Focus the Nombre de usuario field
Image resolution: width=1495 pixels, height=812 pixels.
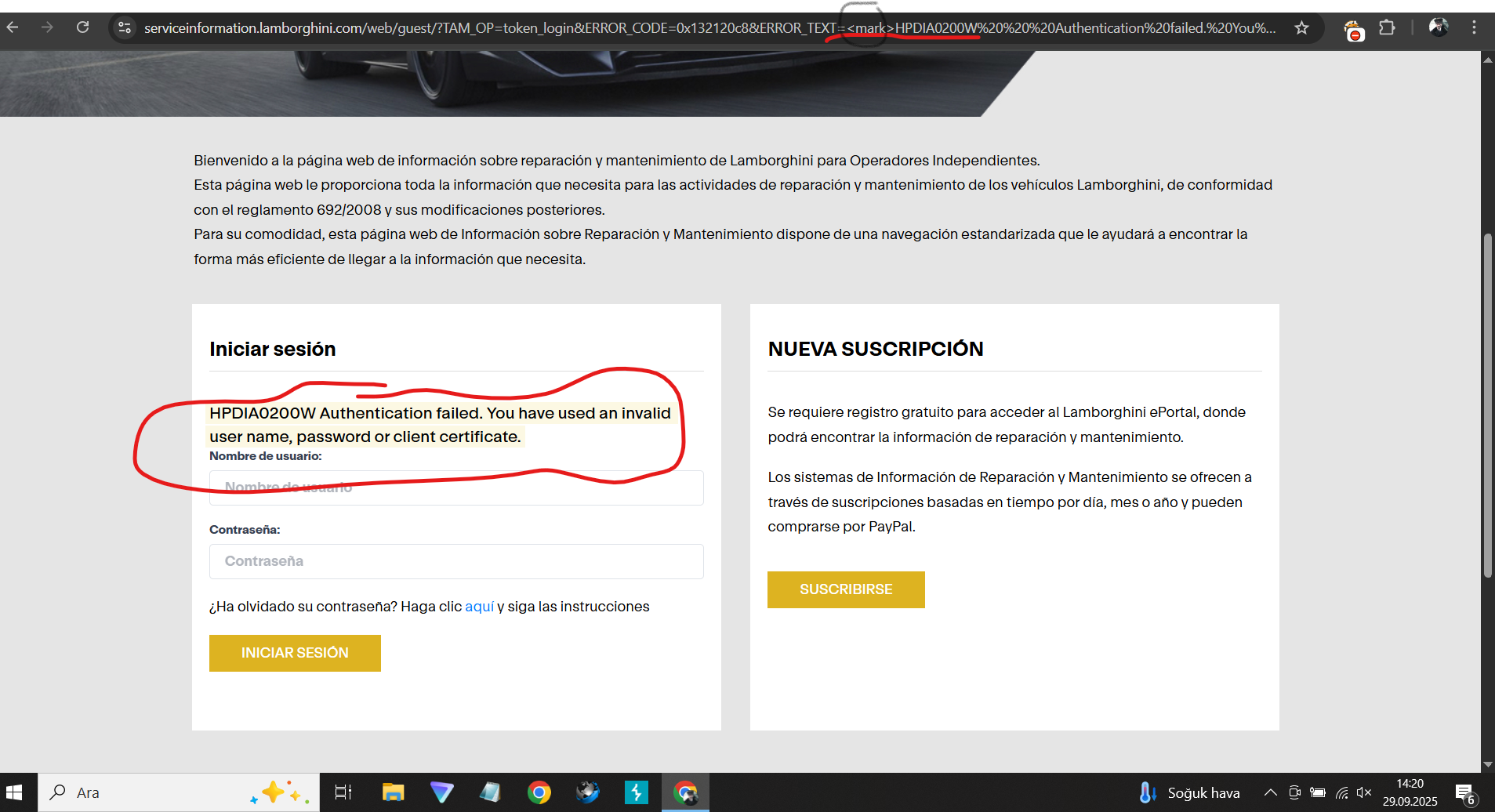click(x=456, y=488)
